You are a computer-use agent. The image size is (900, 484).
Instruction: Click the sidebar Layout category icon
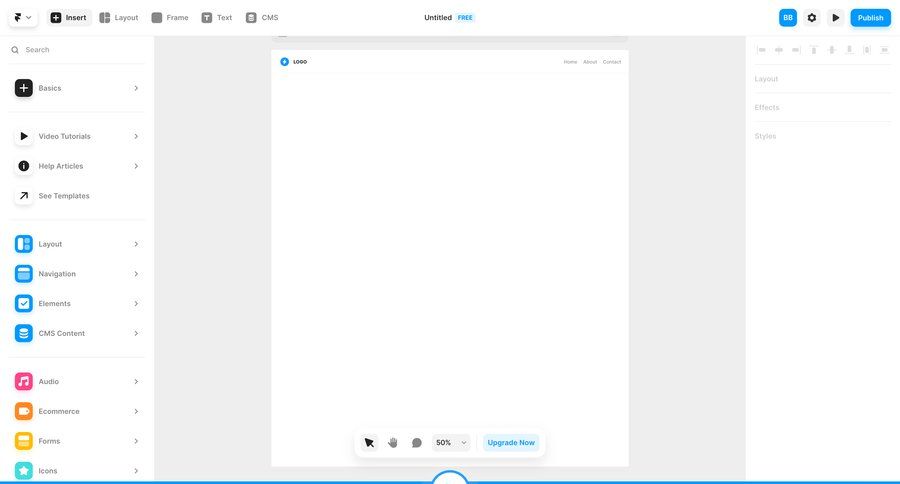point(24,244)
